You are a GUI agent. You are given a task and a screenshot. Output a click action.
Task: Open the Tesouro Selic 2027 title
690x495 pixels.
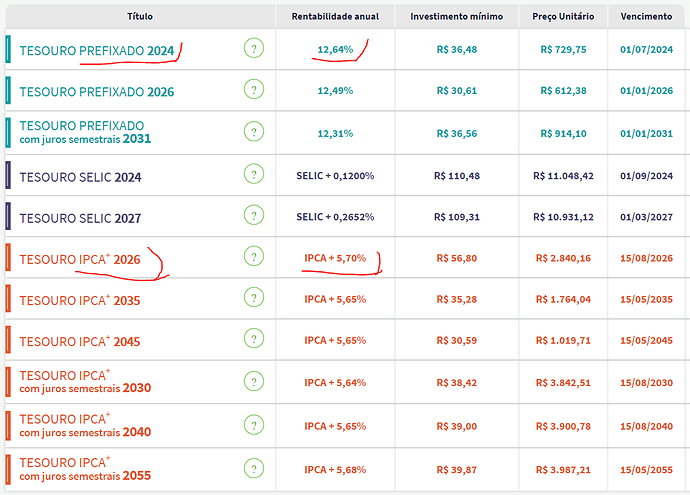click(x=80, y=218)
